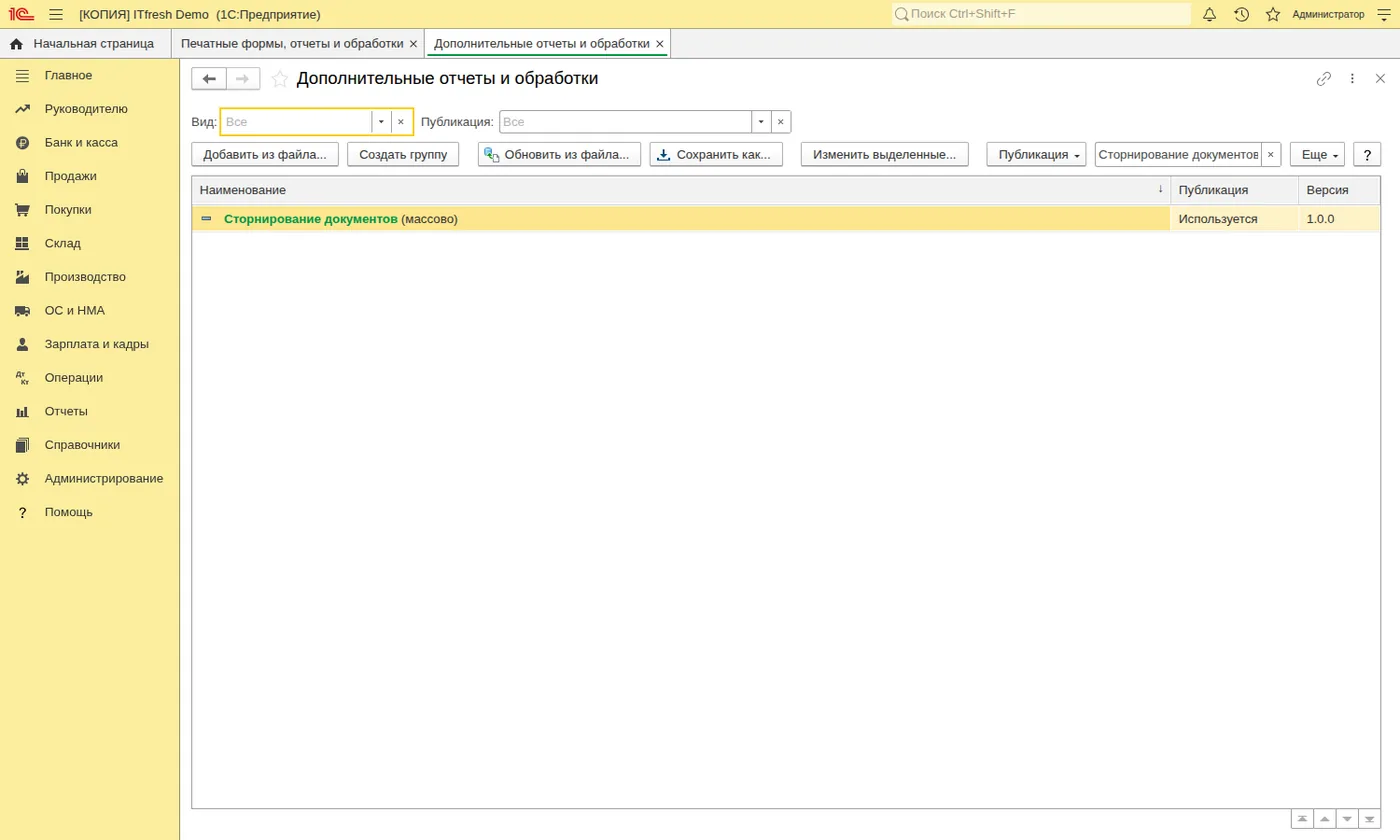
Task: Click the version cell 1.0.0
Action: tap(1339, 219)
